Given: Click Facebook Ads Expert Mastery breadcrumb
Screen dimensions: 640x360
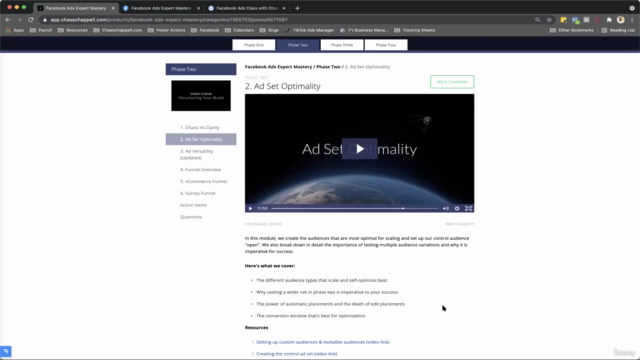Looking at the screenshot, I should pos(278,67).
